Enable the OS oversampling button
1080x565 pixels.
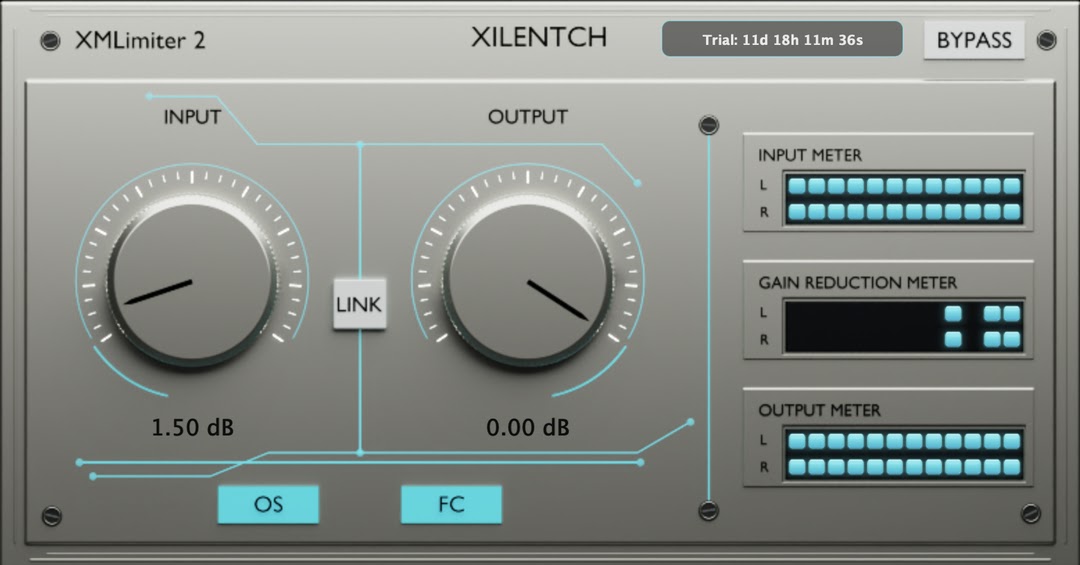click(269, 504)
